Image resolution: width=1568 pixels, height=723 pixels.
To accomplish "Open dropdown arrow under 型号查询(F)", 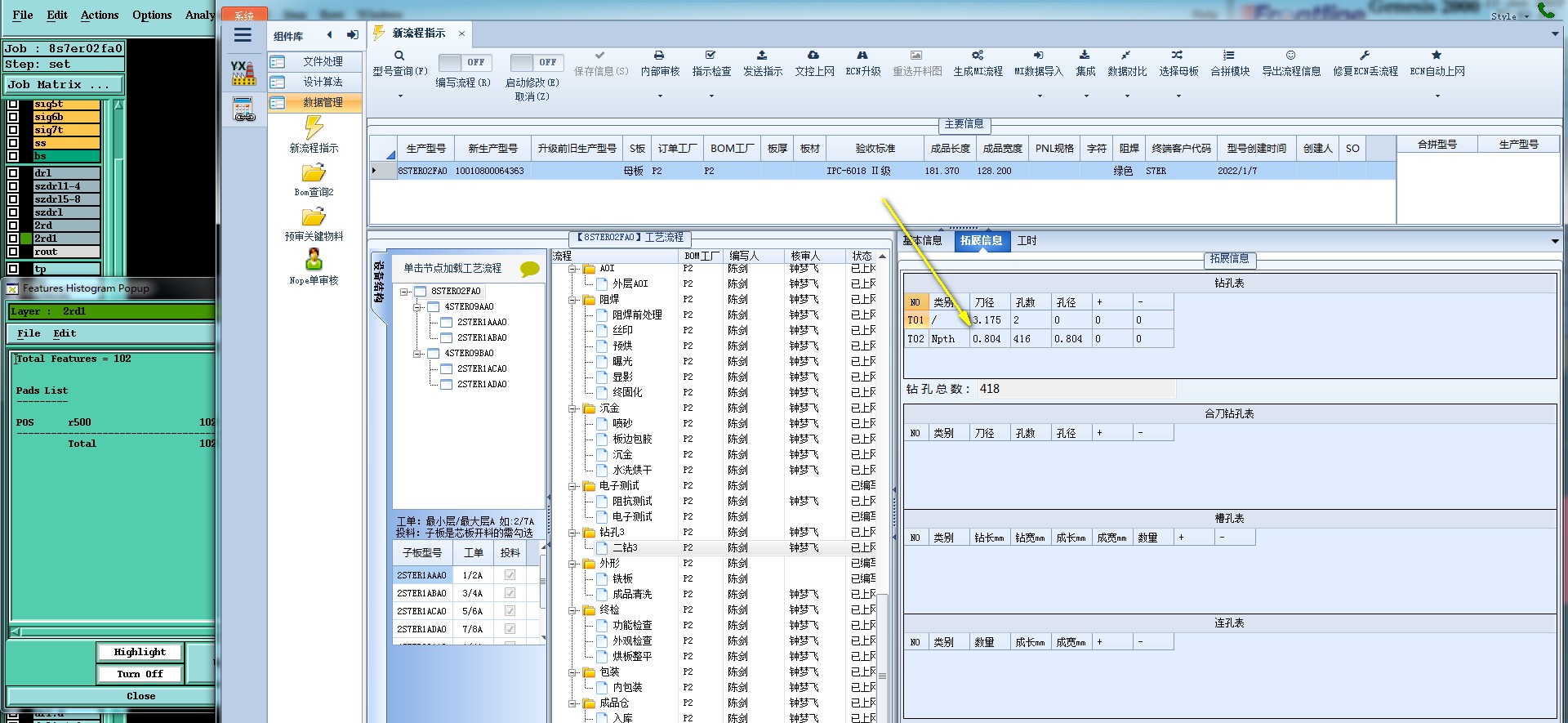I will pyautogui.click(x=400, y=96).
